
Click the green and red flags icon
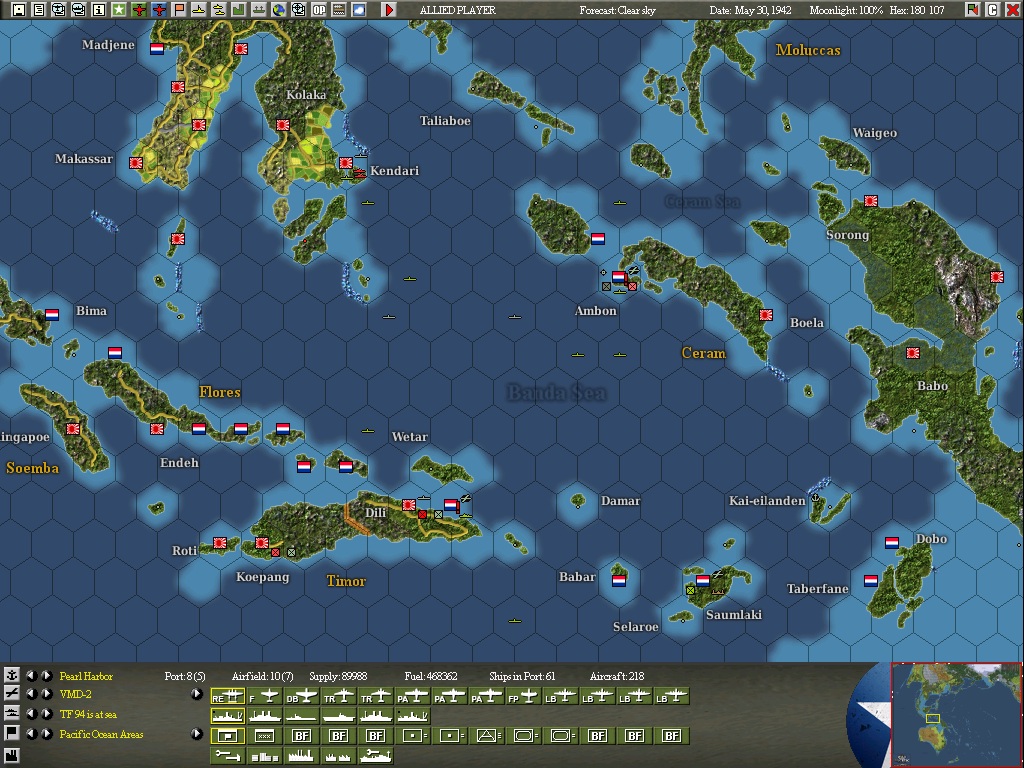pyautogui.click(x=973, y=10)
